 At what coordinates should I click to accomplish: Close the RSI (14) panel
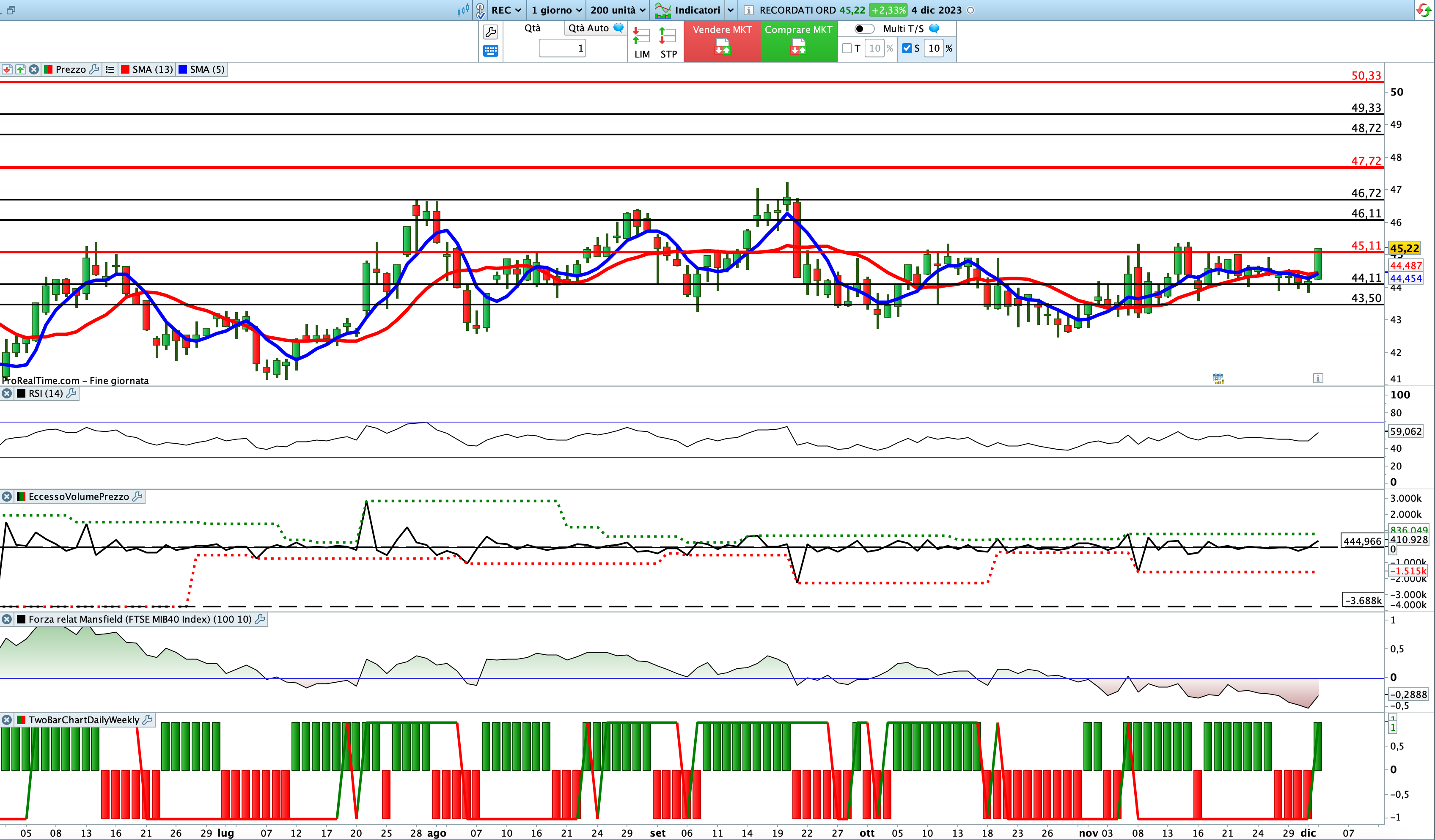[7, 393]
